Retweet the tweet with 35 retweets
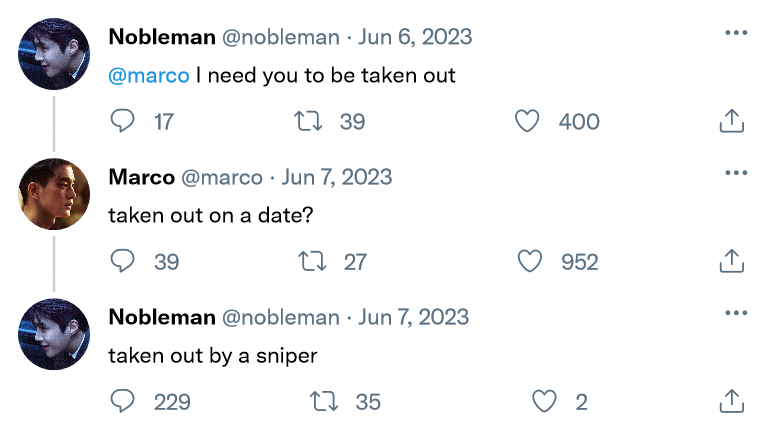Image resolution: width=768 pixels, height=433 pixels. [324, 401]
